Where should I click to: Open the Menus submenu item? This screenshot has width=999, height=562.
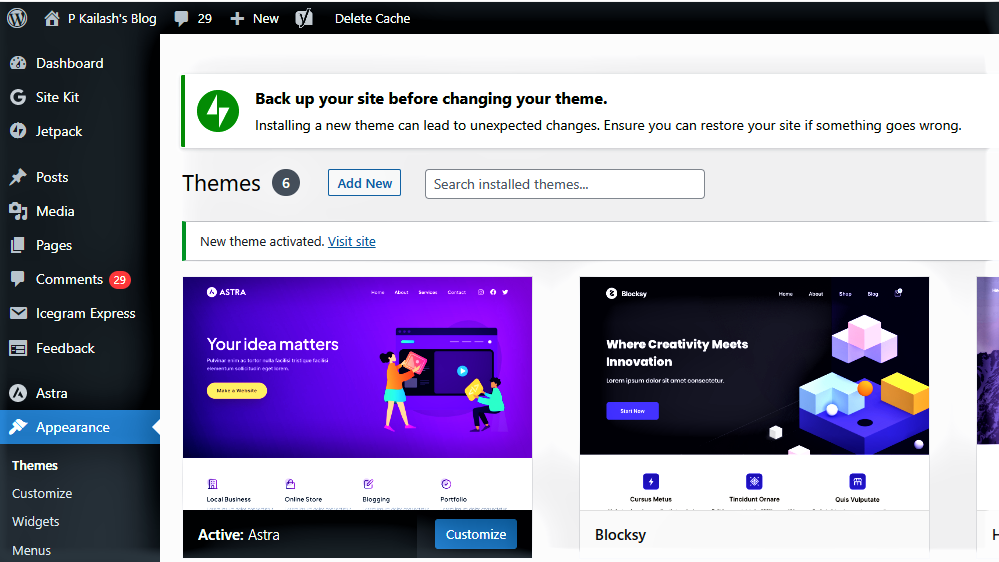31,550
